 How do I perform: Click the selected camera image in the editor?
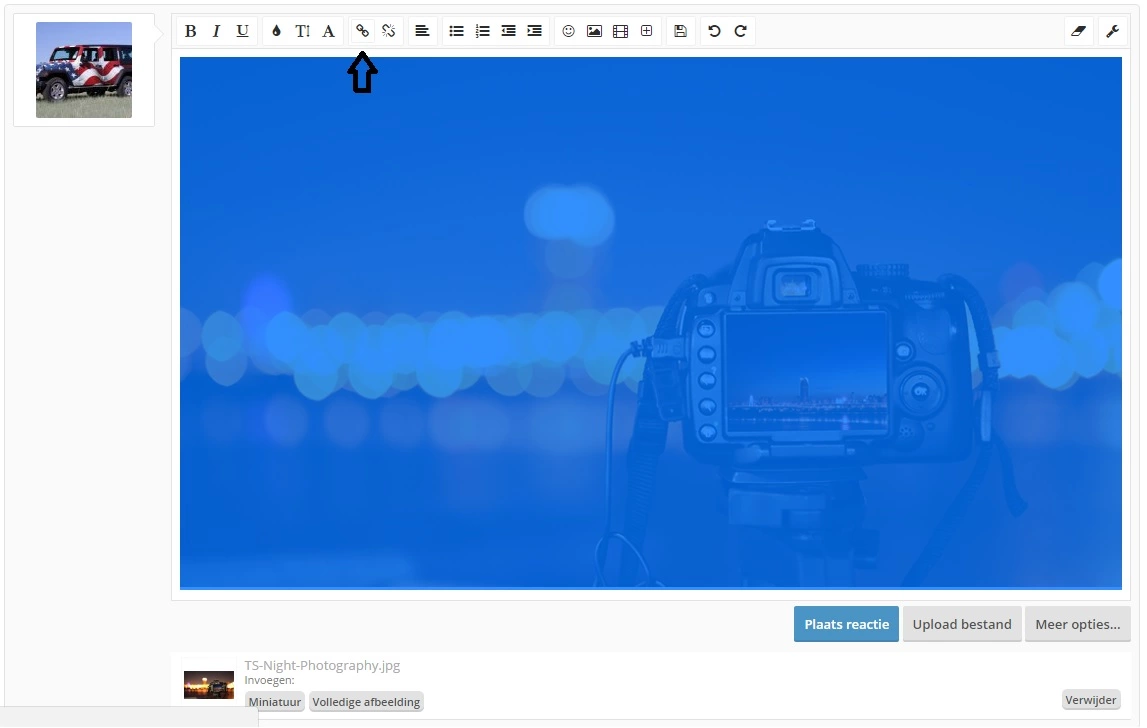click(x=650, y=323)
